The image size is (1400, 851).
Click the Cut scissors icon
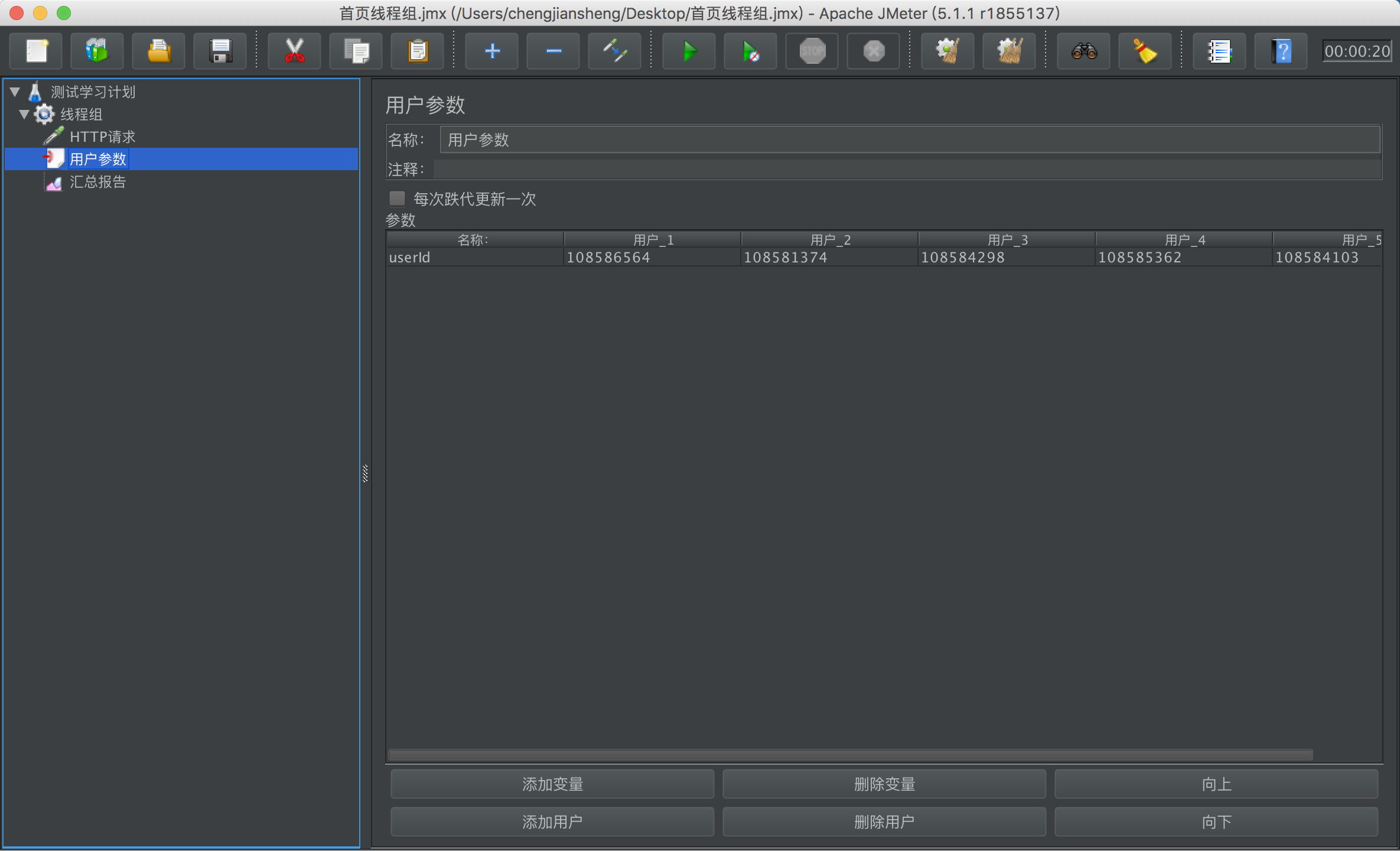(294, 51)
